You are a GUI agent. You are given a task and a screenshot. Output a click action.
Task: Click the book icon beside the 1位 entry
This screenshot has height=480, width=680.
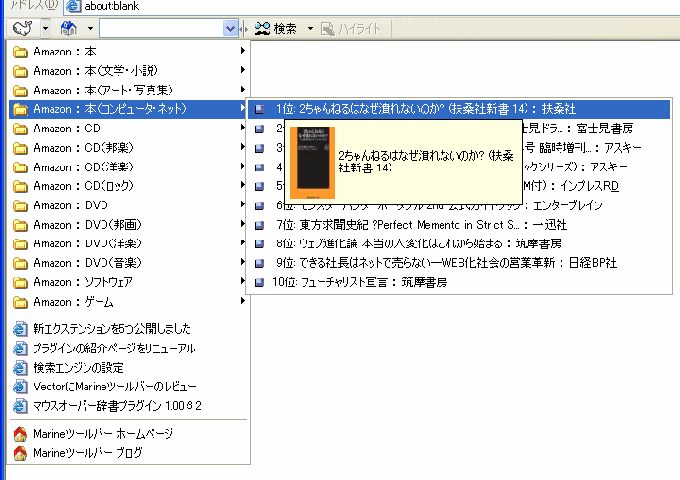click(259, 109)
